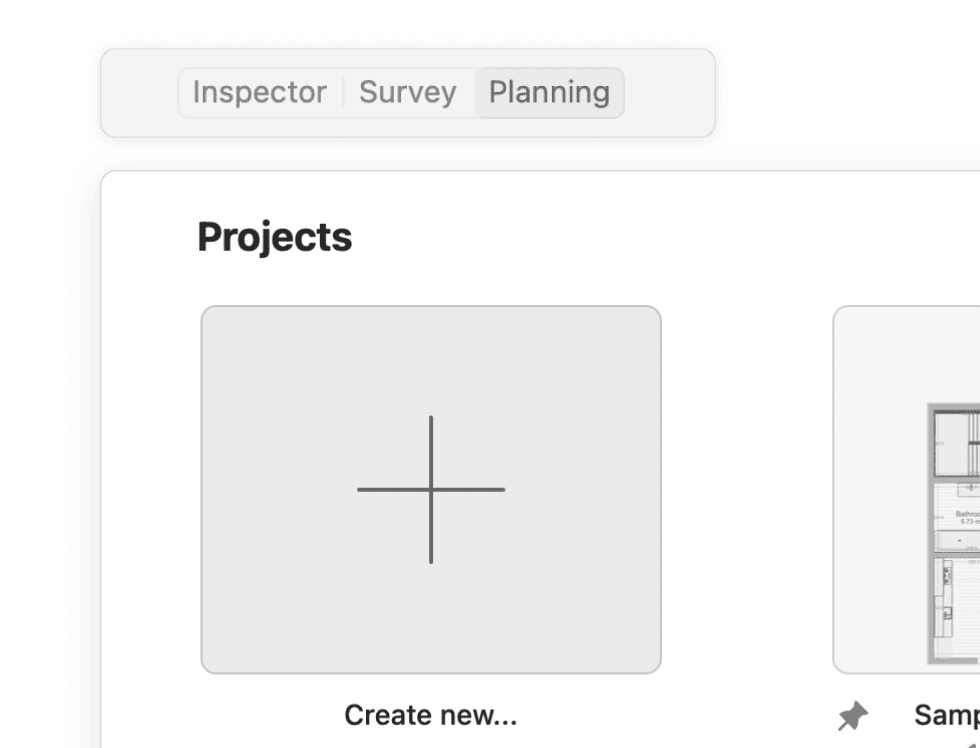Switch to the Inspector tab

point(259,93)
